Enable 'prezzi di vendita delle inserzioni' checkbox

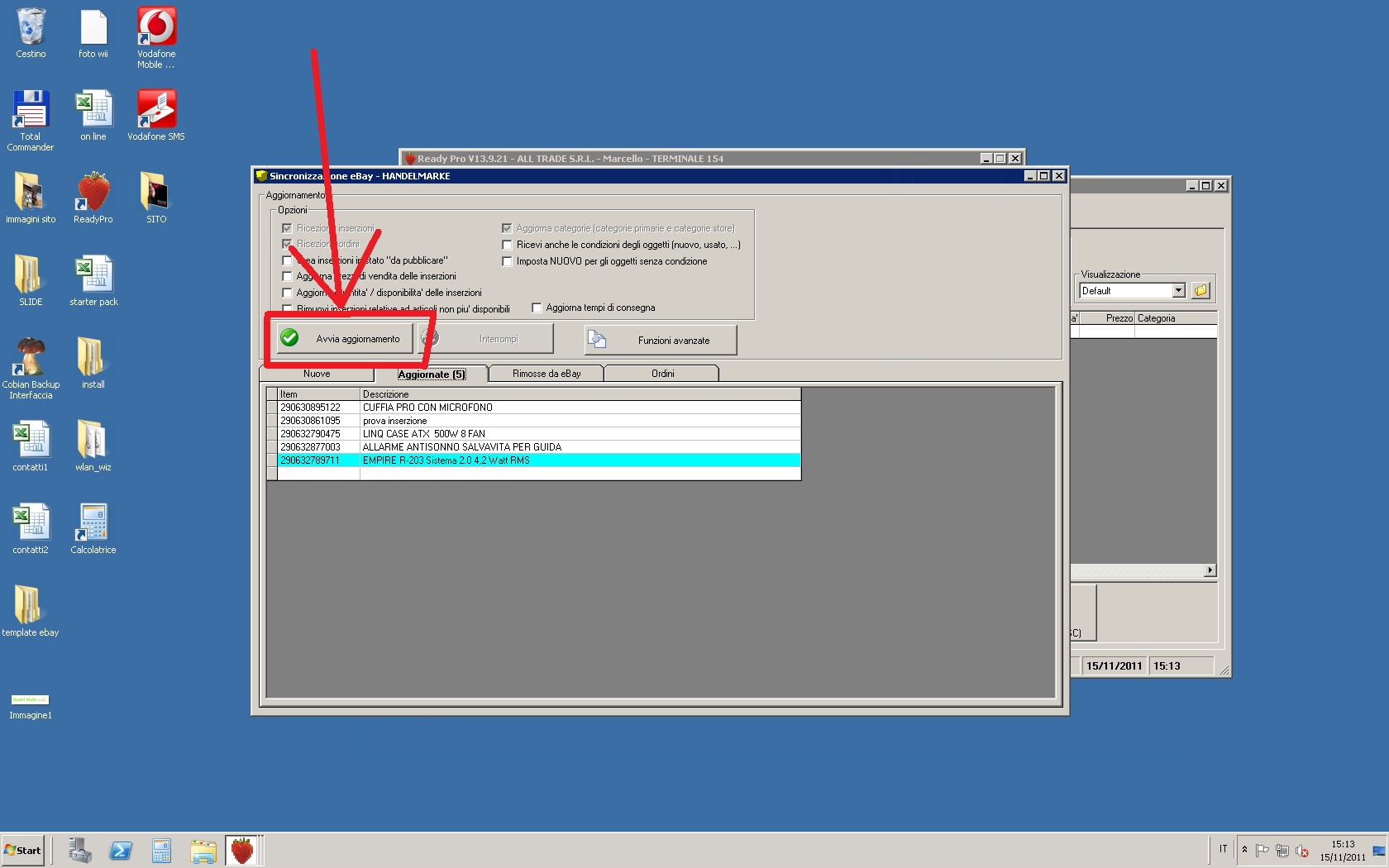pos(287,276)
